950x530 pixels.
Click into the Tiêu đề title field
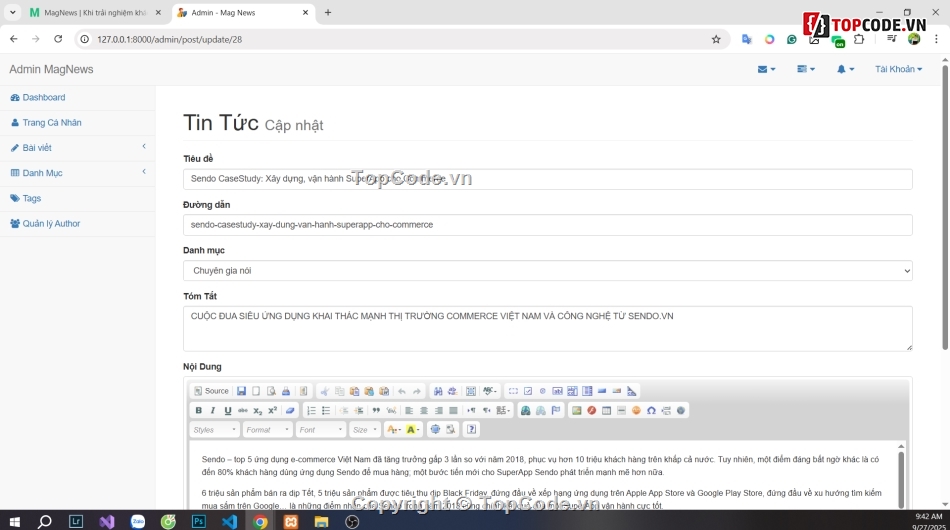(x=548, y=179)
